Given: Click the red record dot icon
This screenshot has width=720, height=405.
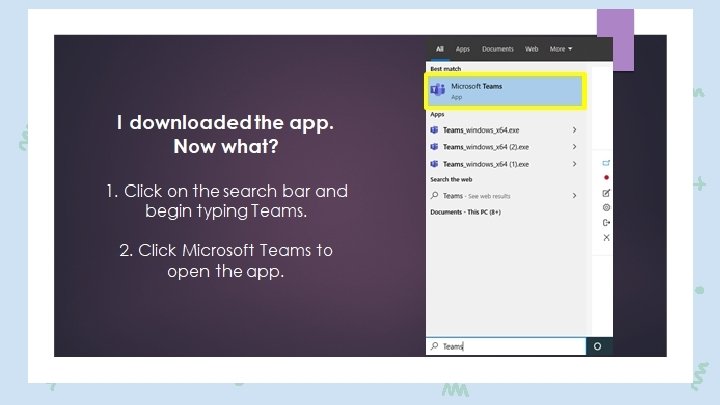Looking at the screenshot, I should click(x=606, y=178).
